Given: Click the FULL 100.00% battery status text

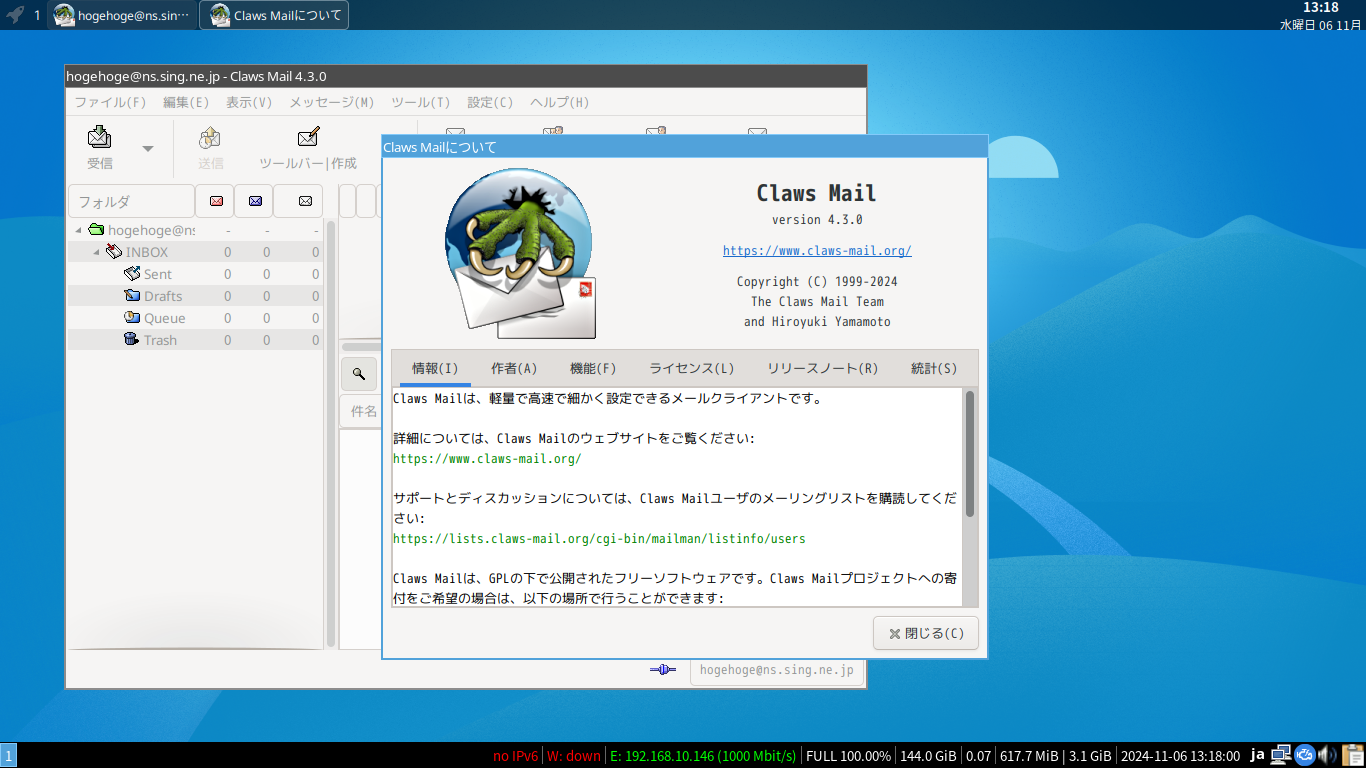Looking at the screenshot, I should click(x=848, y=756).
